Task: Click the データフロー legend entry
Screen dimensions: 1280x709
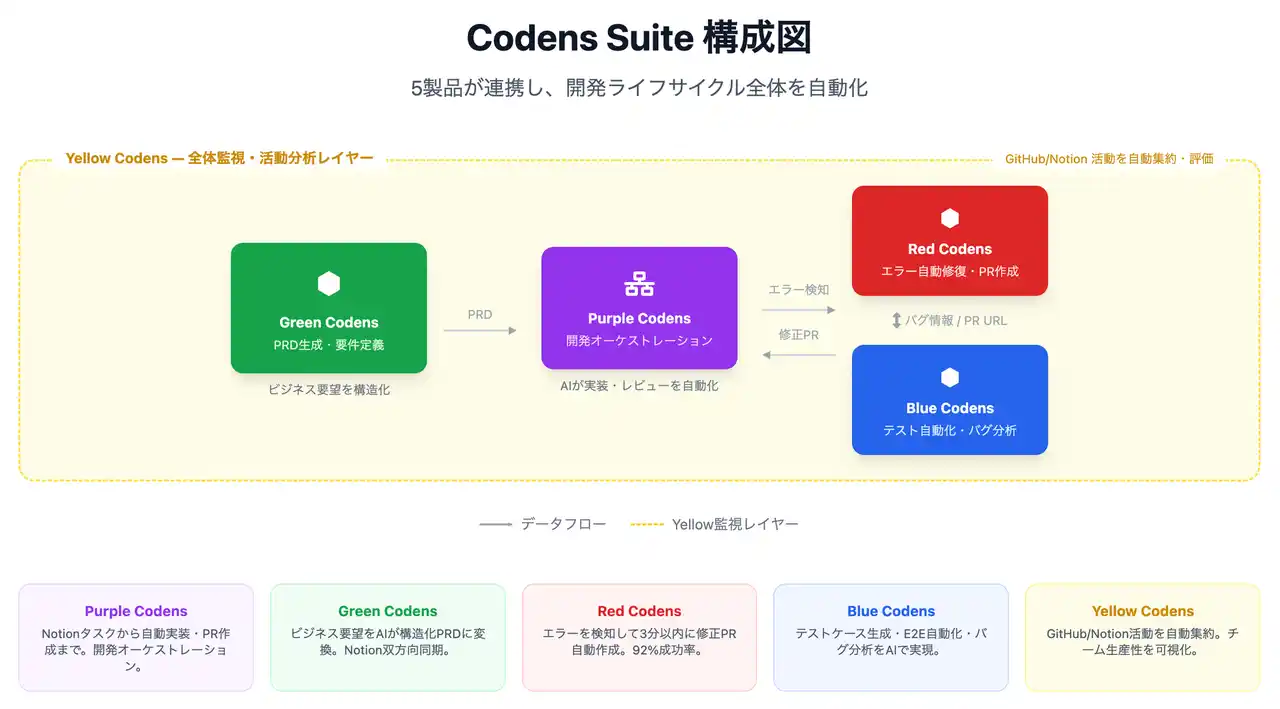Action: (543, 524)
